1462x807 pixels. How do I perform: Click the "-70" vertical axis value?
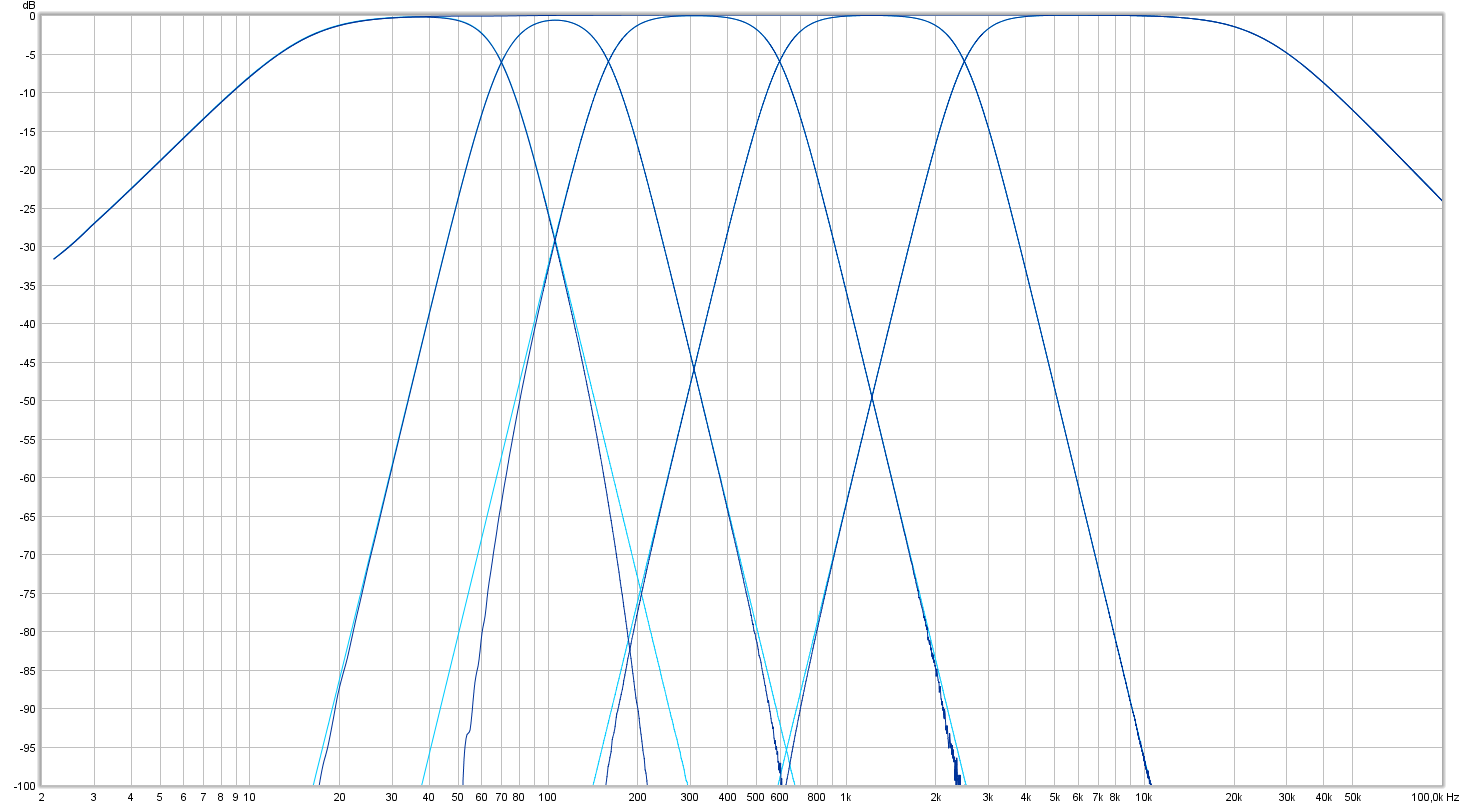coord(28,555)
